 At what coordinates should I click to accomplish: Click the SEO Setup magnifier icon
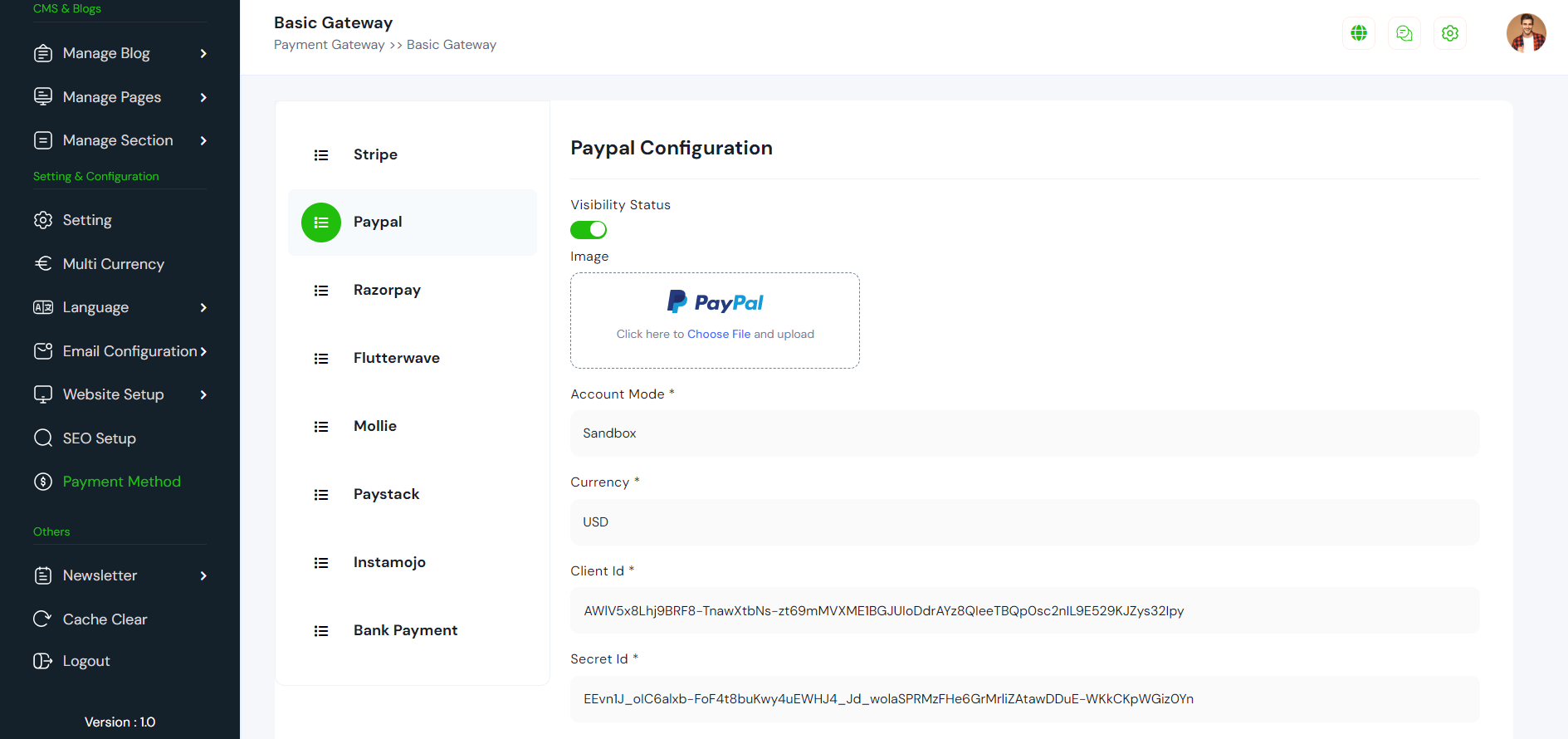coord(43,438)
